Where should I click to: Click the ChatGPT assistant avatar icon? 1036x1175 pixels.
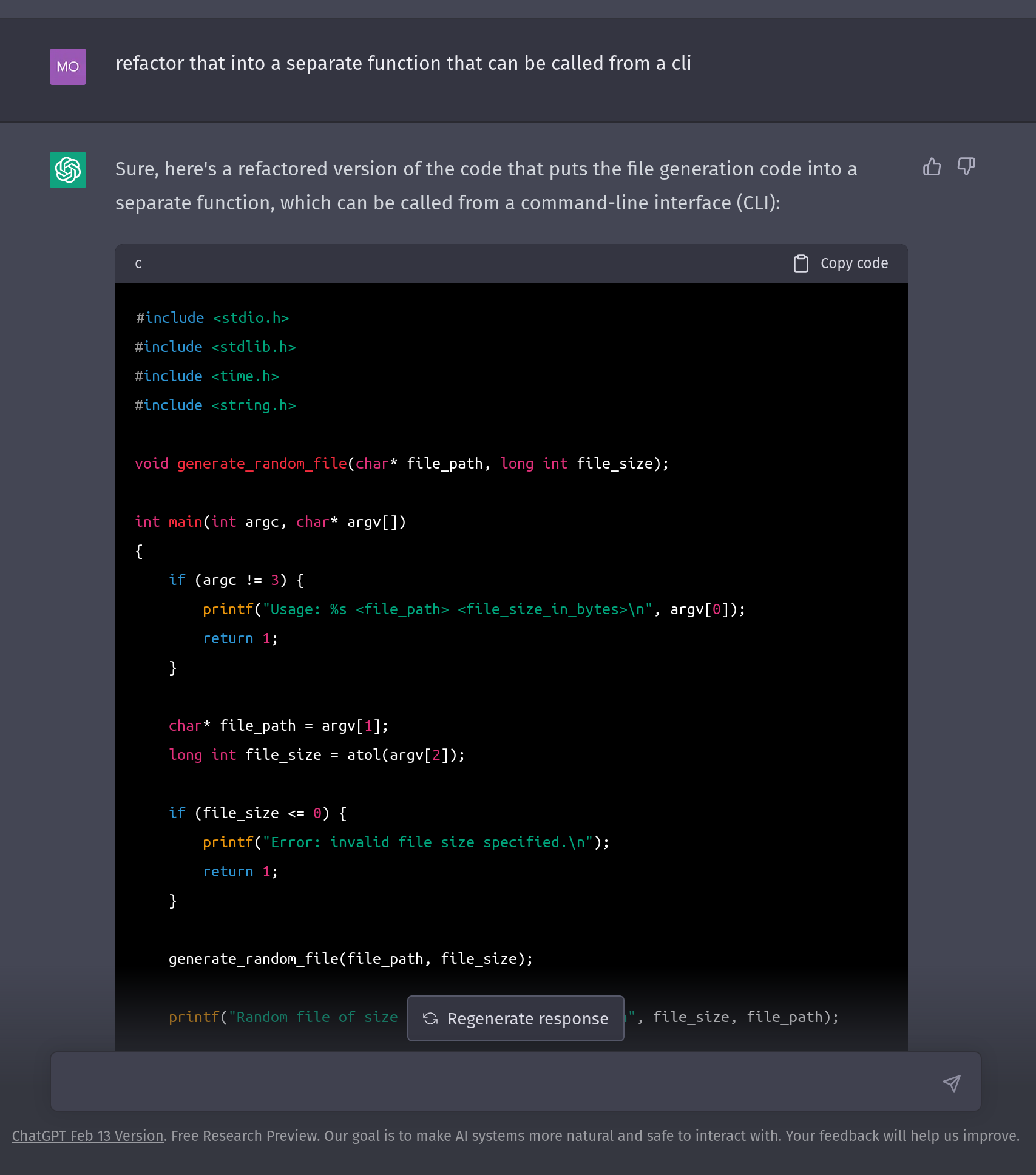(x=68, y=170)
